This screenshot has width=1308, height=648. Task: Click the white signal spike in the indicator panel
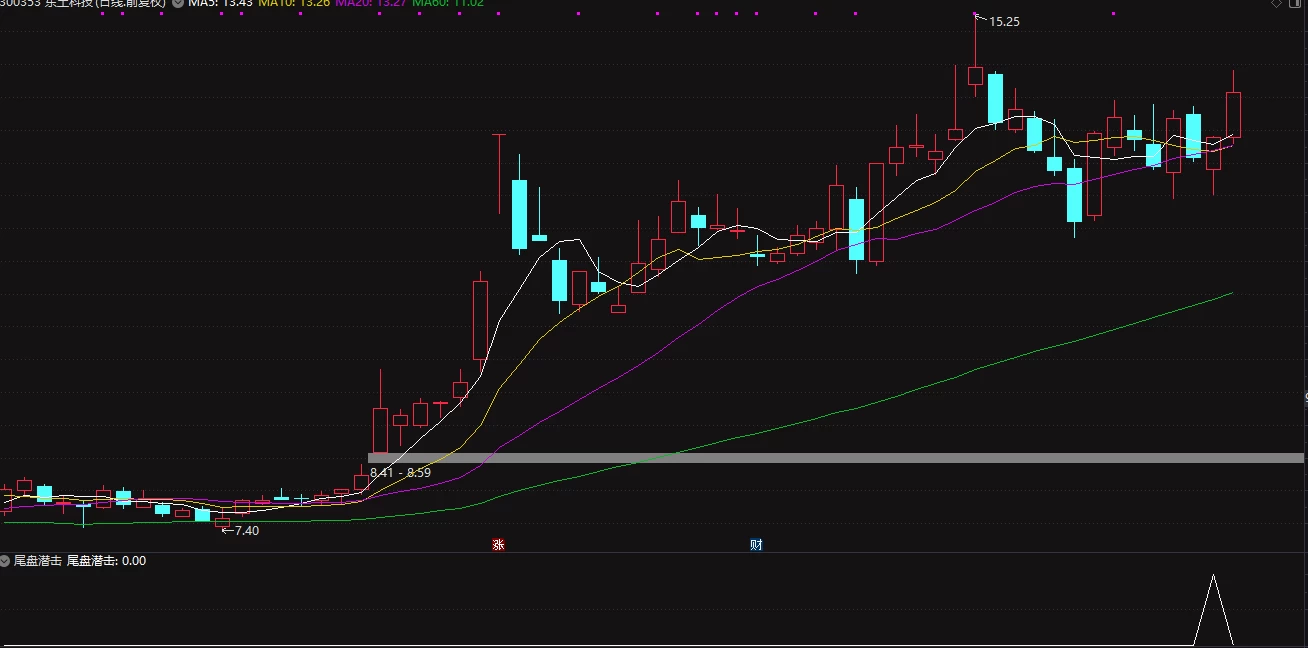1213,610
